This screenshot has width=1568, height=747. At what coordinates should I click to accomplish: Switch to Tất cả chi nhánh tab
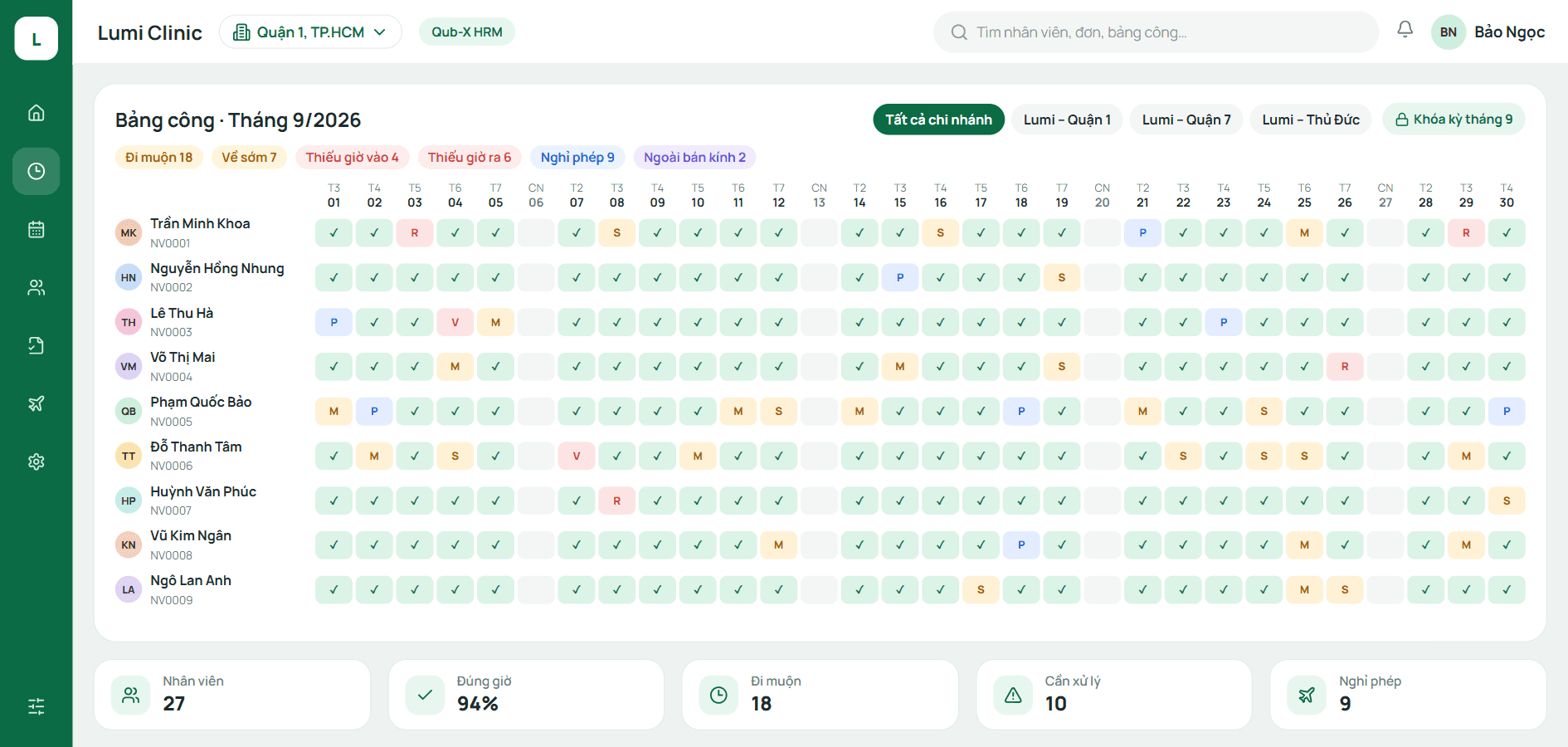938,120
